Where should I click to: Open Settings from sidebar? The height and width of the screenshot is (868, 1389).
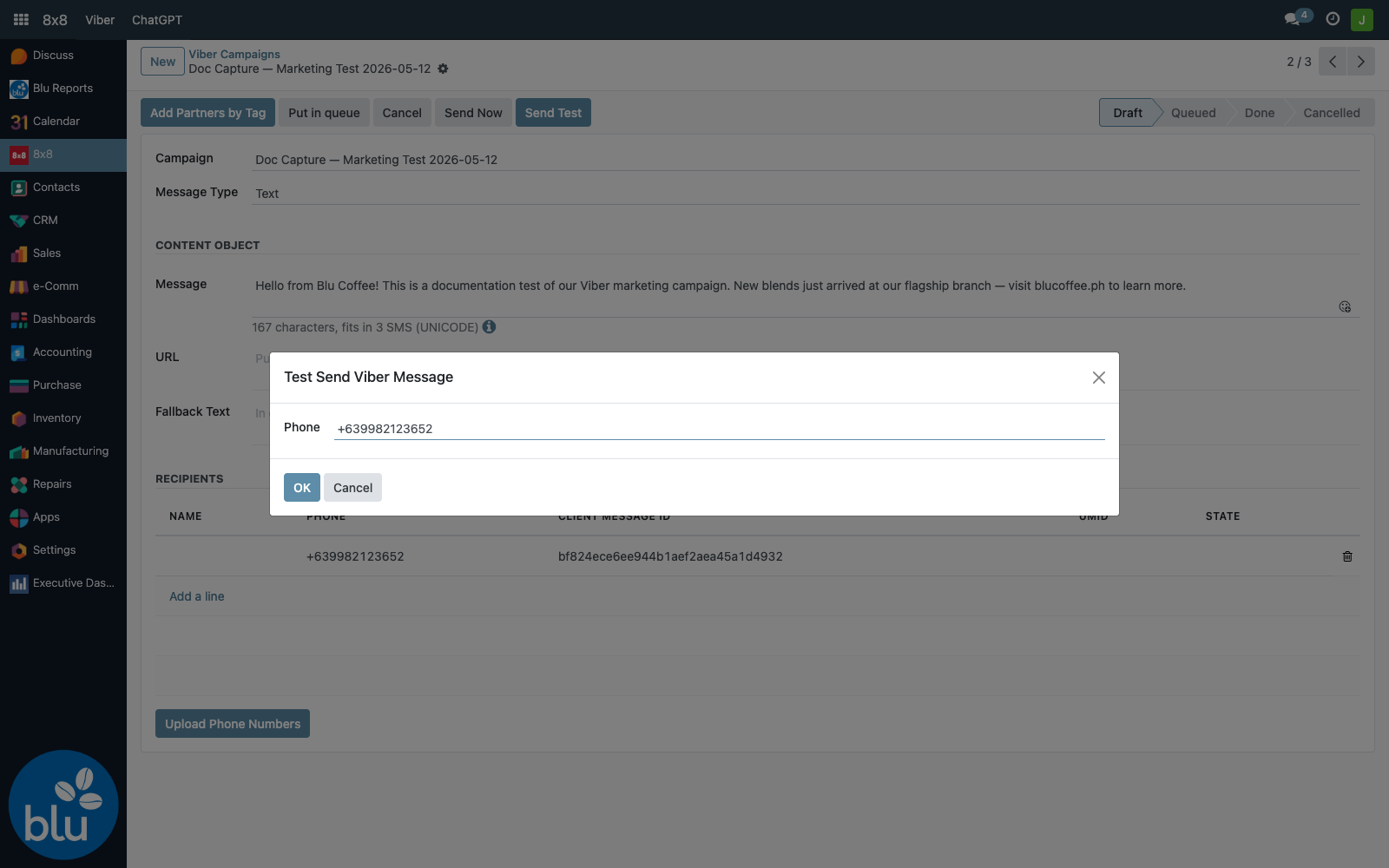click(x=63, y=550)
